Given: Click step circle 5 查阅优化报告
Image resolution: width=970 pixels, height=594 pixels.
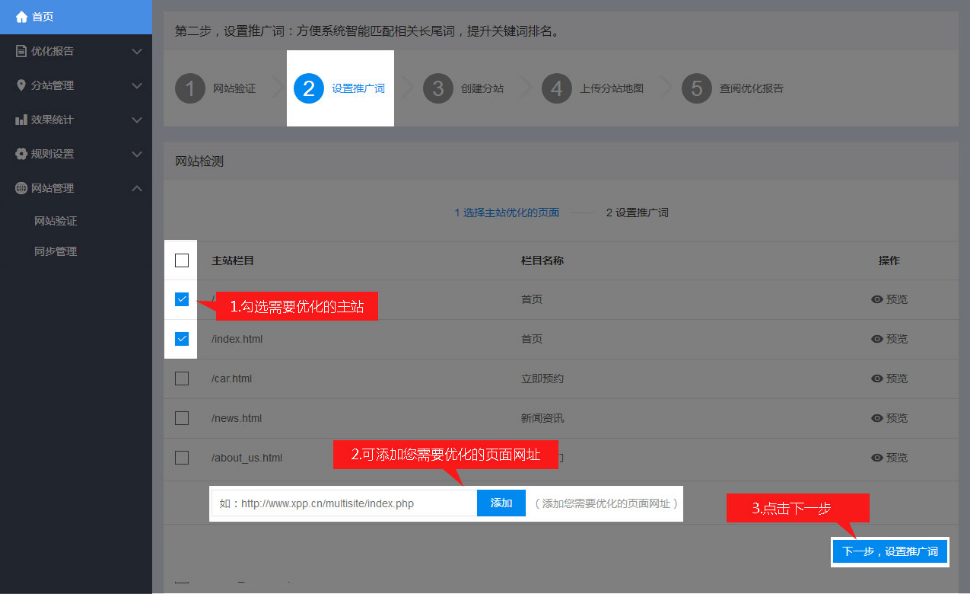Looking at the screenshot, I should 696,88.
